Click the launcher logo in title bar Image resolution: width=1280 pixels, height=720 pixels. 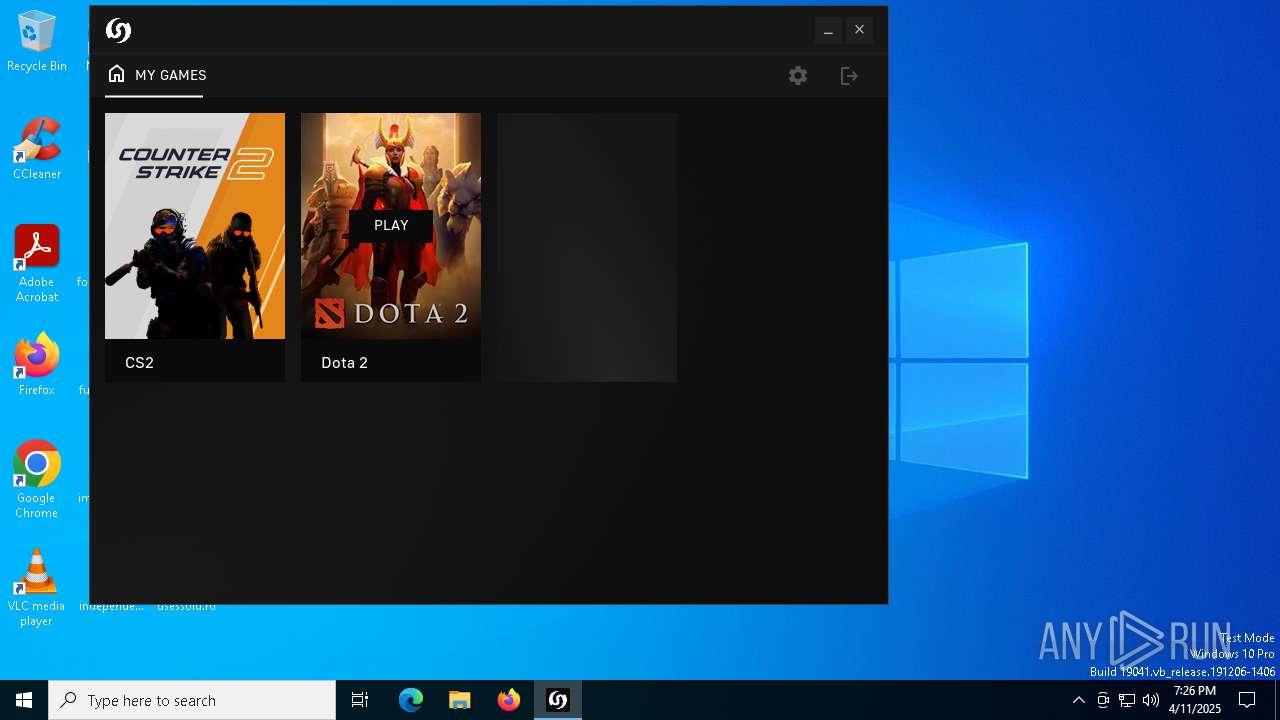(x=118, y=30)
